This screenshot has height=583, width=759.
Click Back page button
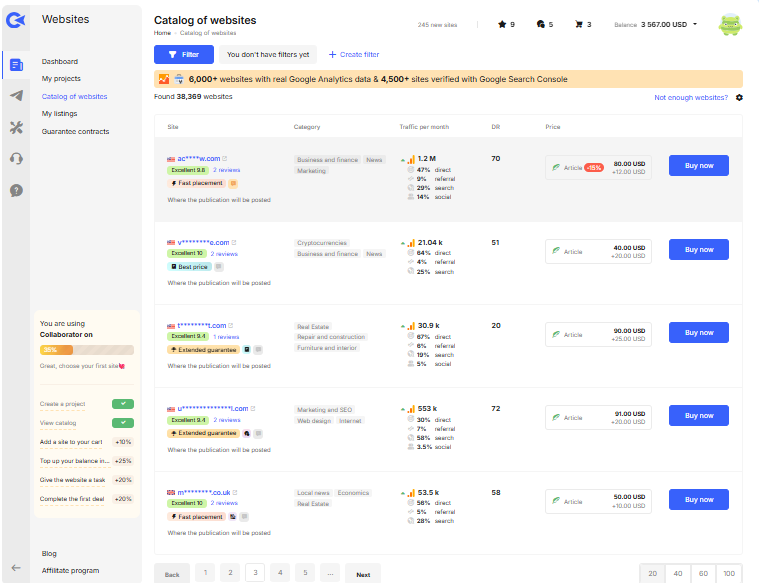[x=172, y=574]
